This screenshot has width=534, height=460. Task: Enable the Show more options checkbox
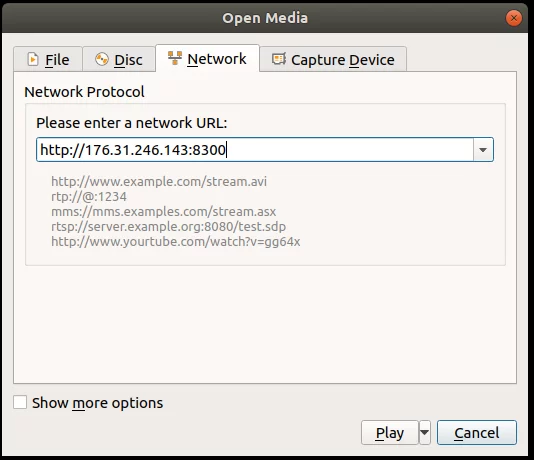click(x=20, y=402)
